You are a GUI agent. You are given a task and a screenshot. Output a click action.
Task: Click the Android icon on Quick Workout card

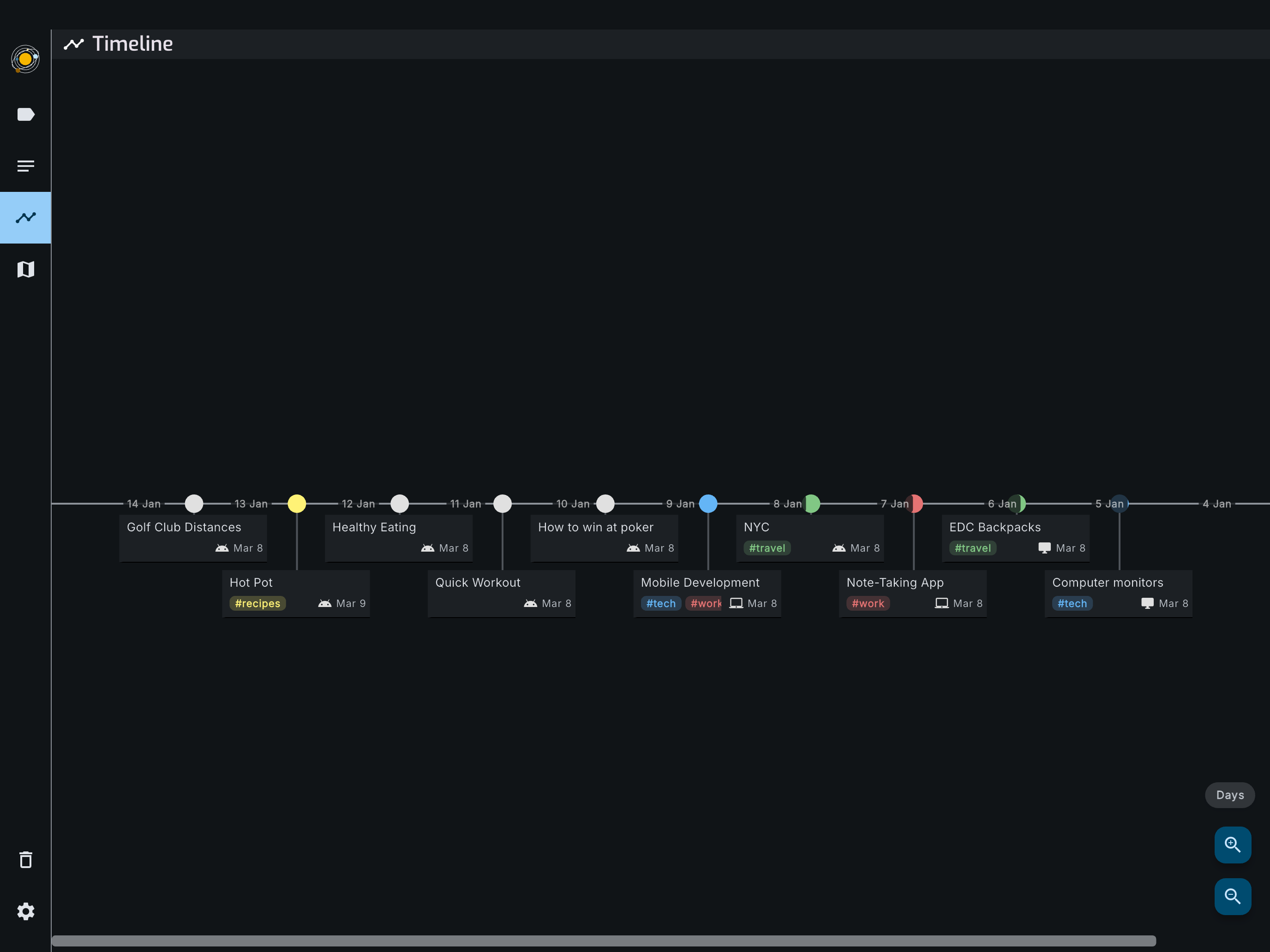(x=531, y=603)
